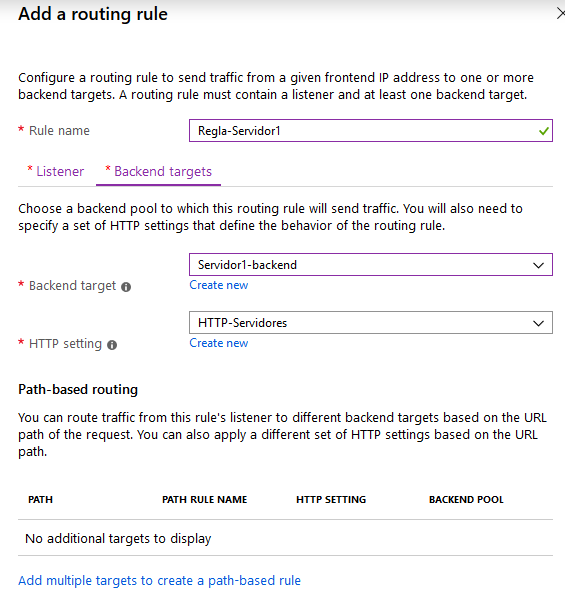
Task: Expand the HTTP-Servidores dropdown arrow
Action: 538,323
